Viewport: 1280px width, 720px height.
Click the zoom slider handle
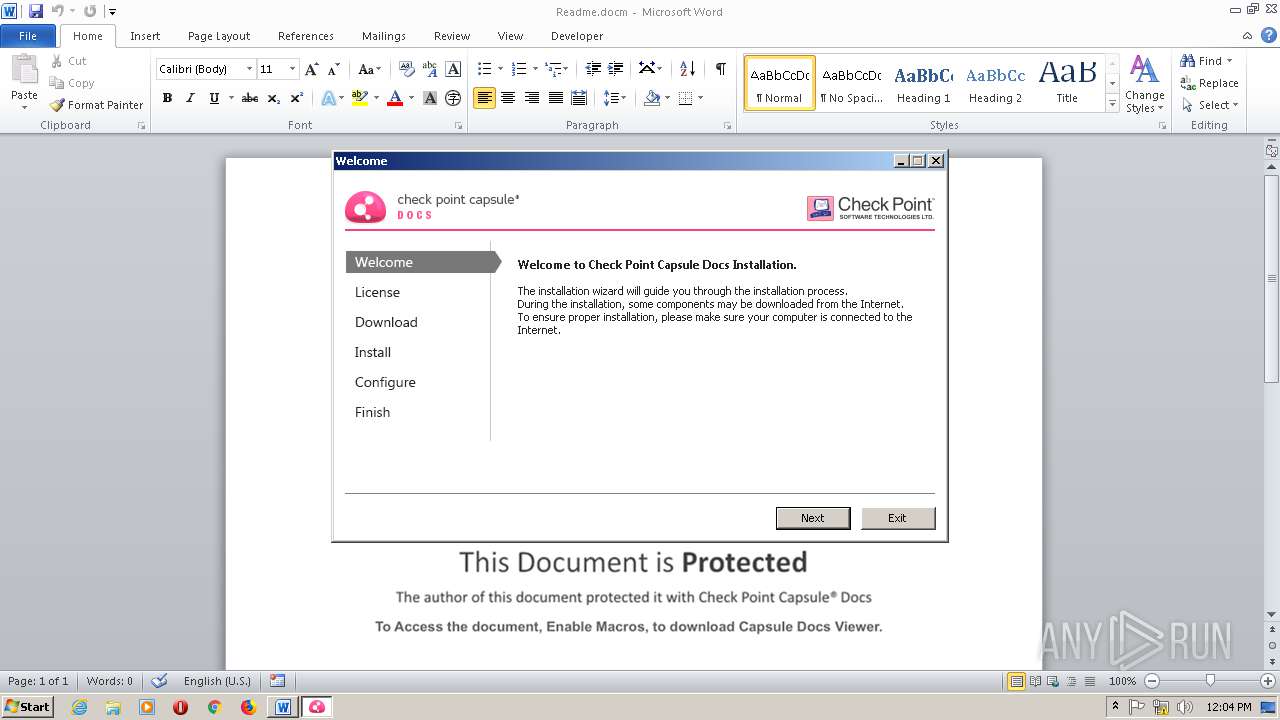coord(1210,681)
